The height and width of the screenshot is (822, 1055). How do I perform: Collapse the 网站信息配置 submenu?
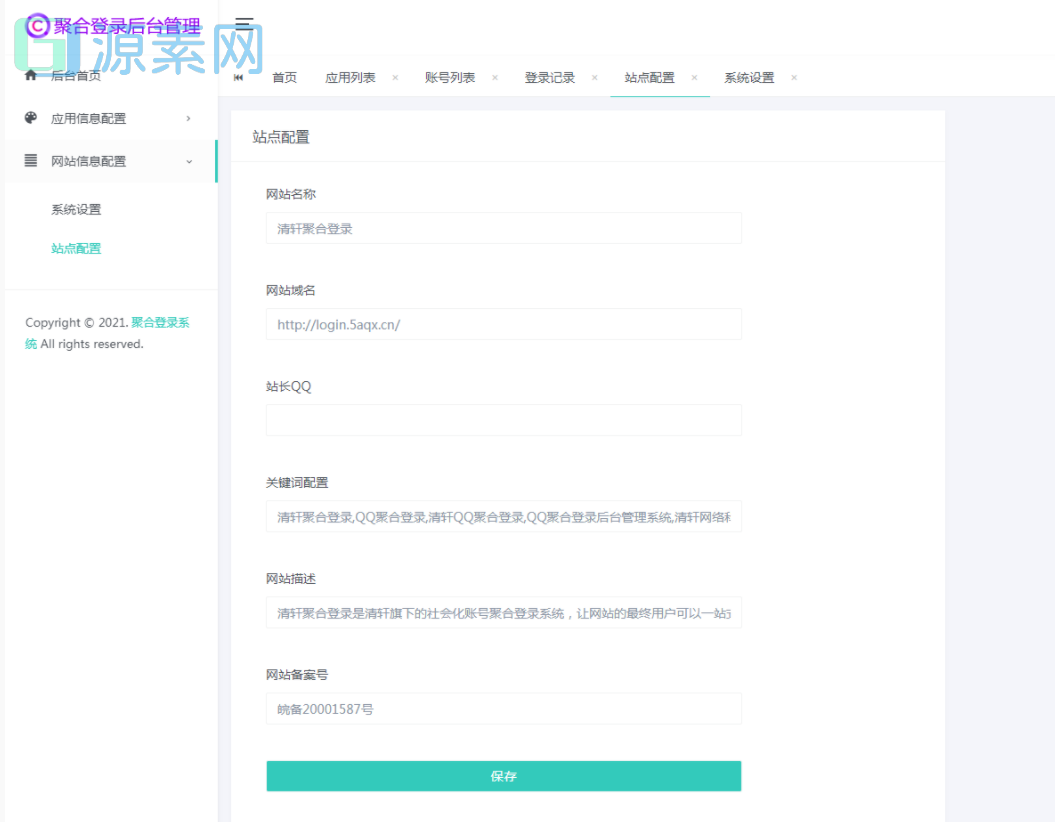point(187,161)
